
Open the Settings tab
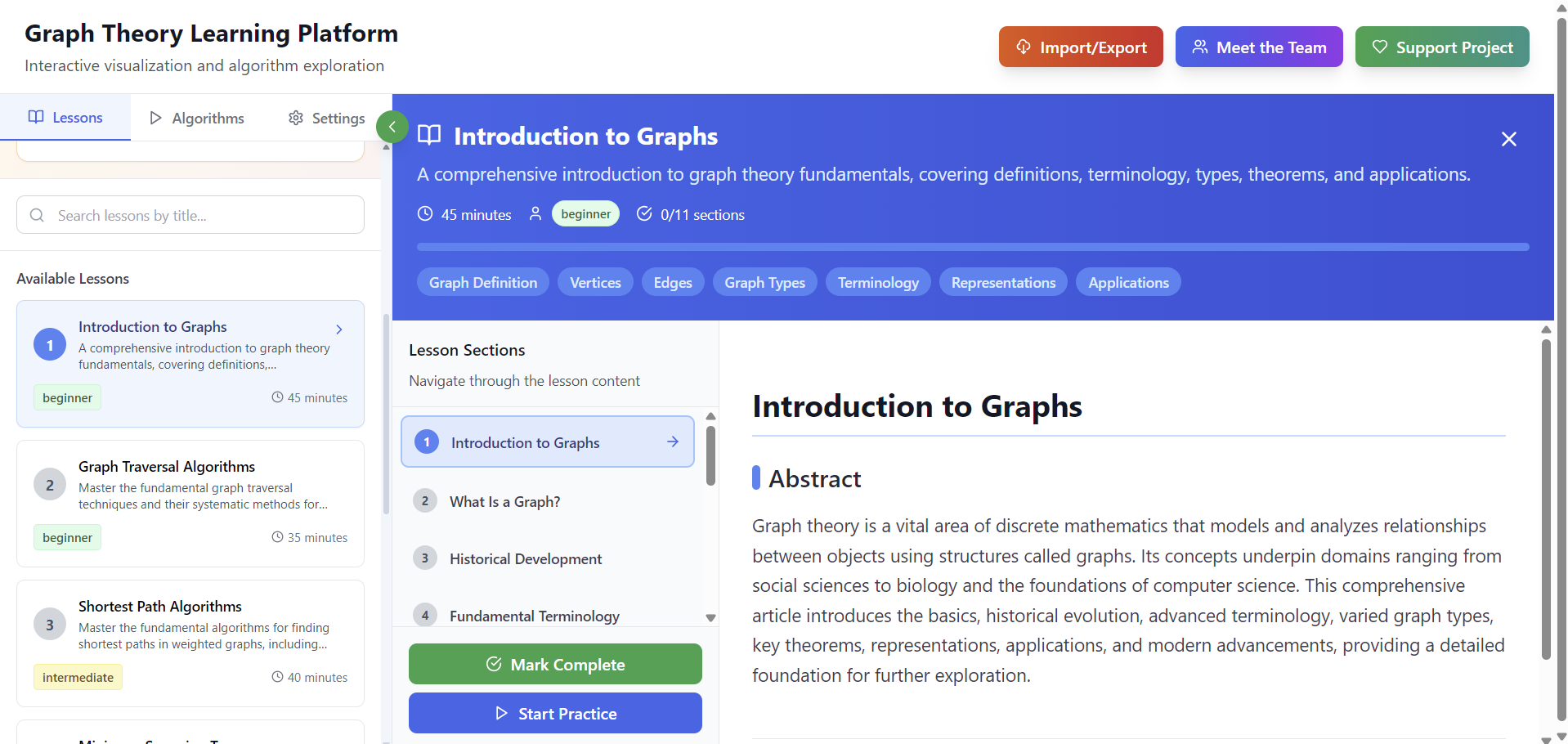[325, 118]
